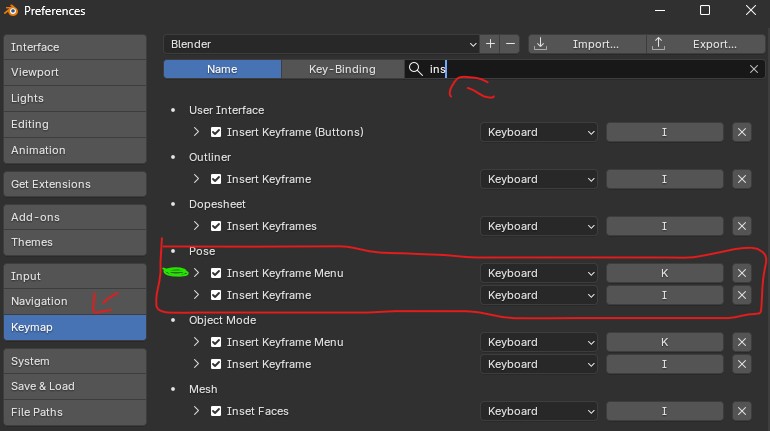Open System preferences section
770x431 pixels.
click(x=75, y=361)
